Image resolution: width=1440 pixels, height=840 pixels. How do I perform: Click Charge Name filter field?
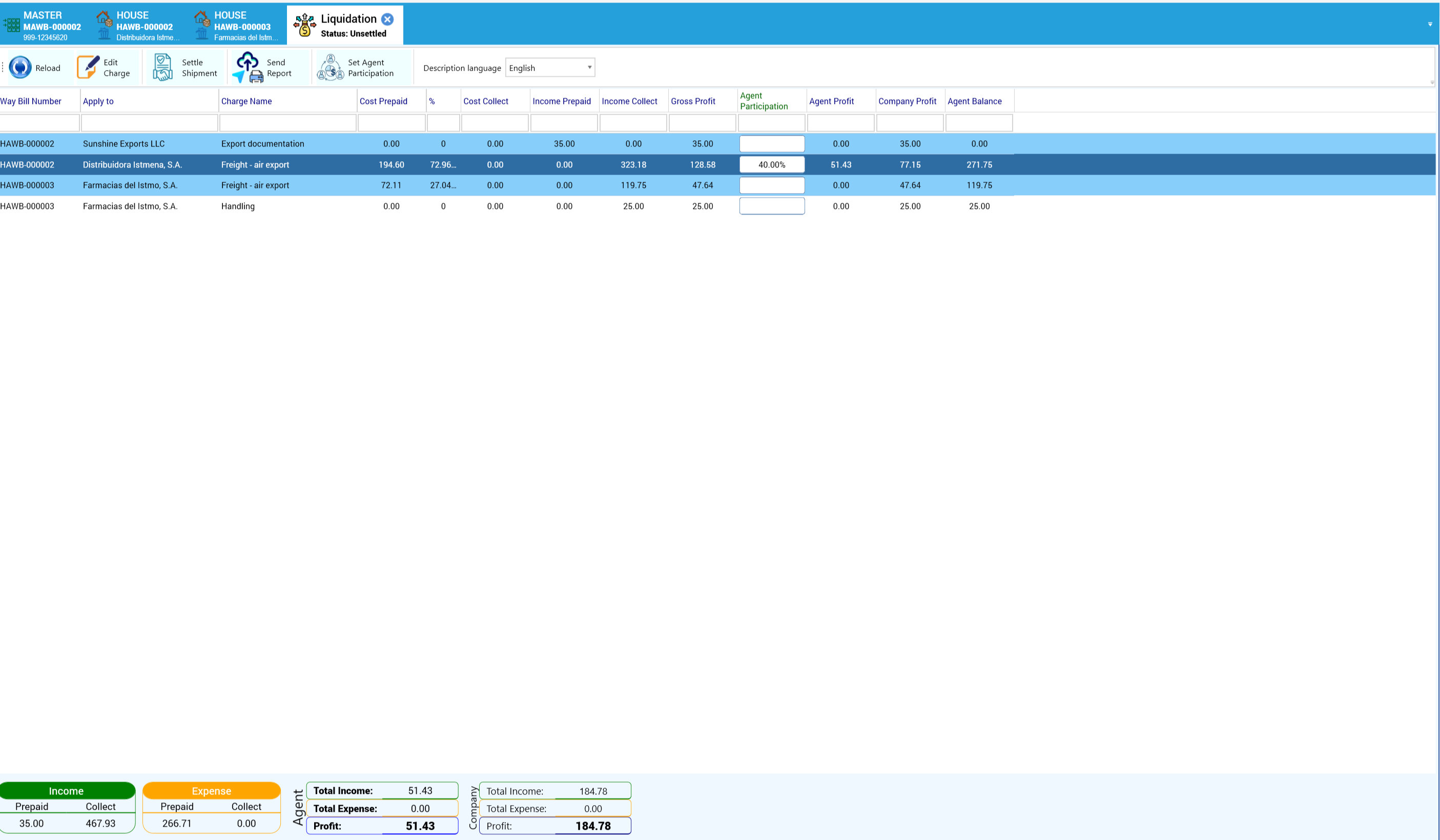tap(288, 123)
